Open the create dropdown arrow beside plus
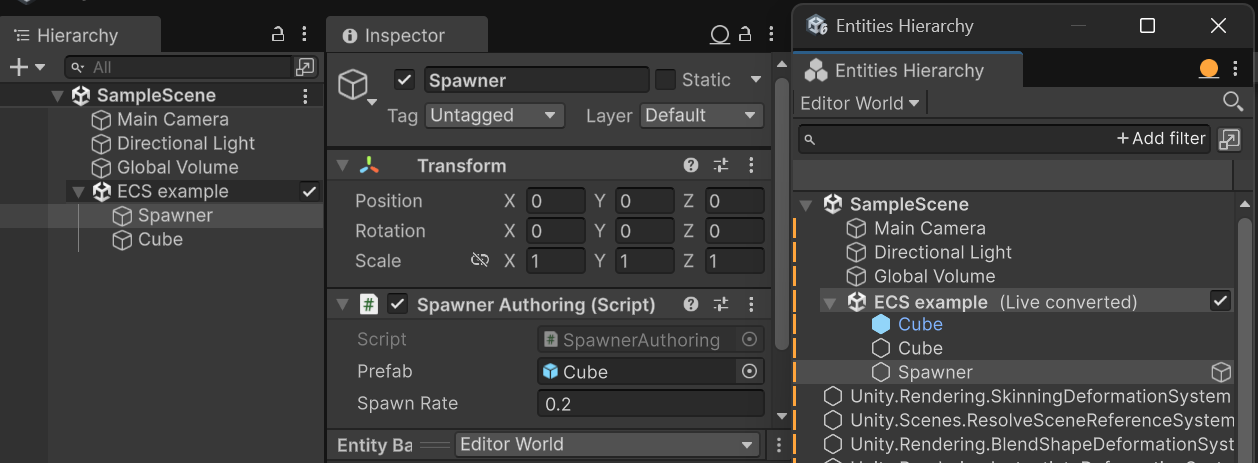 click(40, 67)
